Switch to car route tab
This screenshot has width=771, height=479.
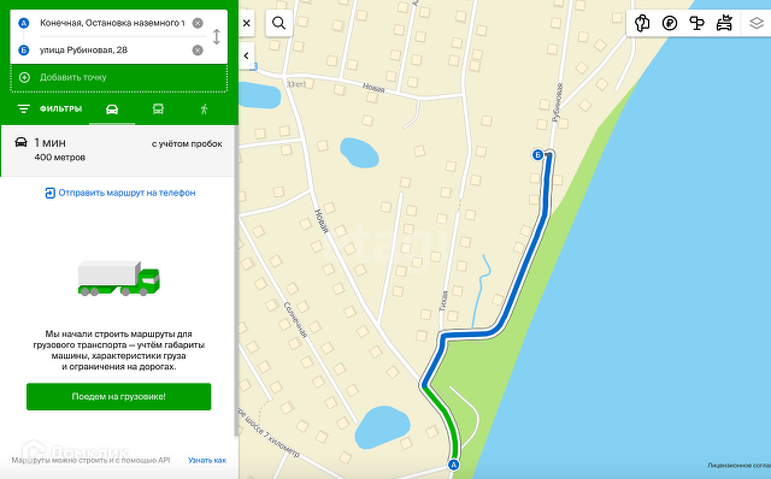tap(112, 109)
